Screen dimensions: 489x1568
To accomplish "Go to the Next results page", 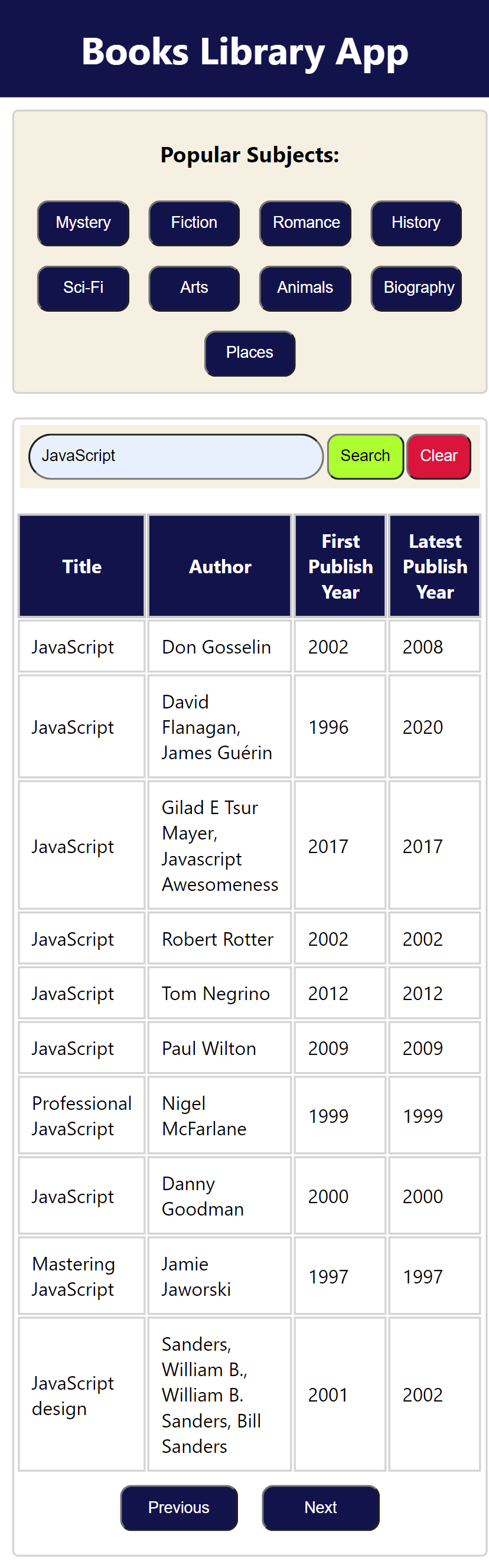I will (321, 1508).
